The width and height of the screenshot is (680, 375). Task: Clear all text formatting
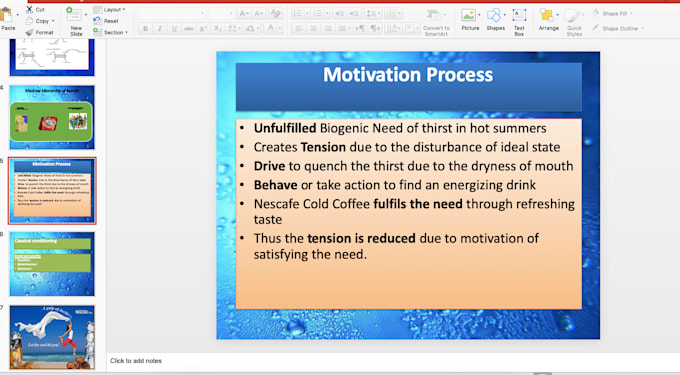pyautogui.click(x=275, y=13)
